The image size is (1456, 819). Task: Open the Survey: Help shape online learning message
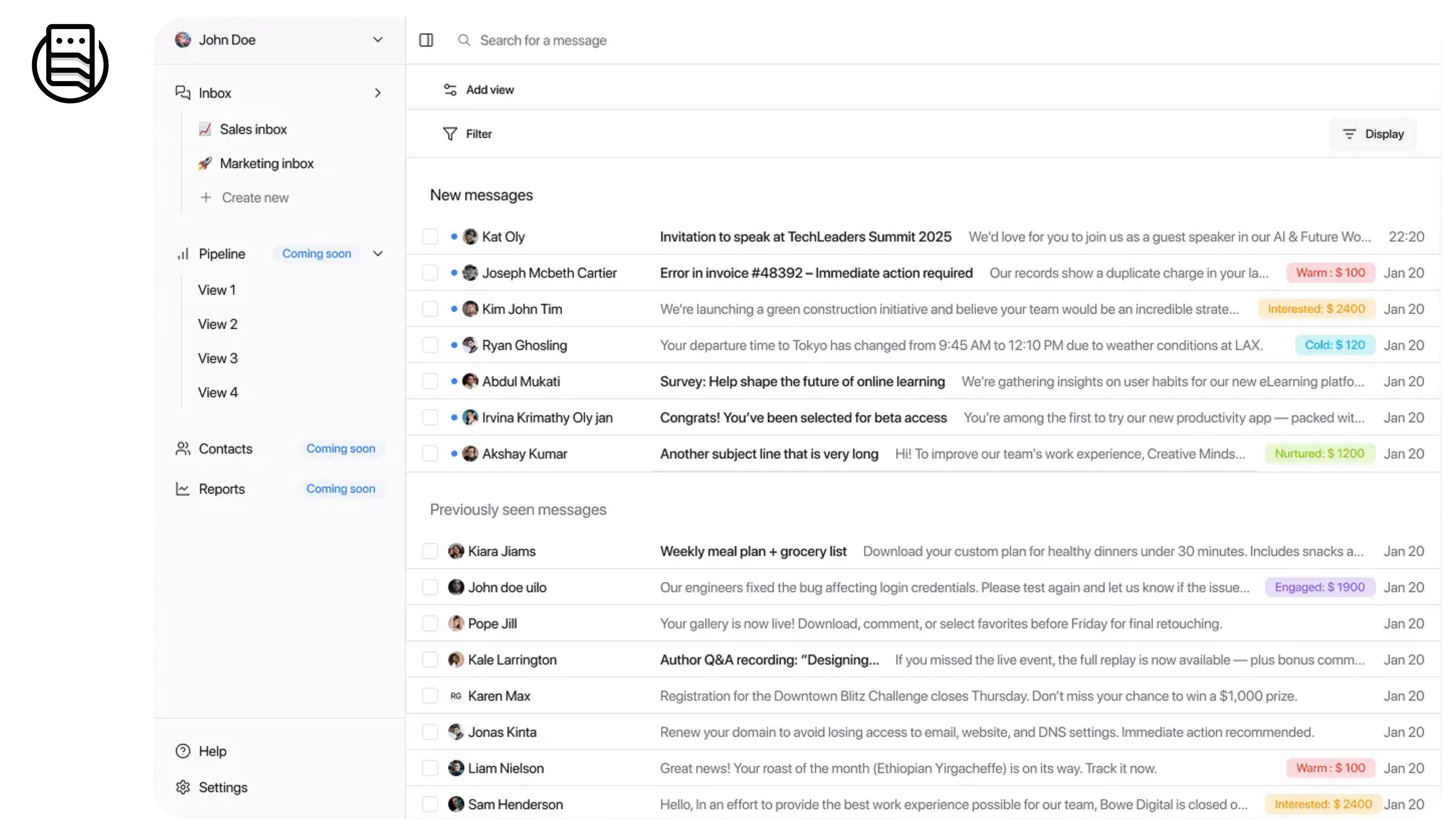coord(923,381)
